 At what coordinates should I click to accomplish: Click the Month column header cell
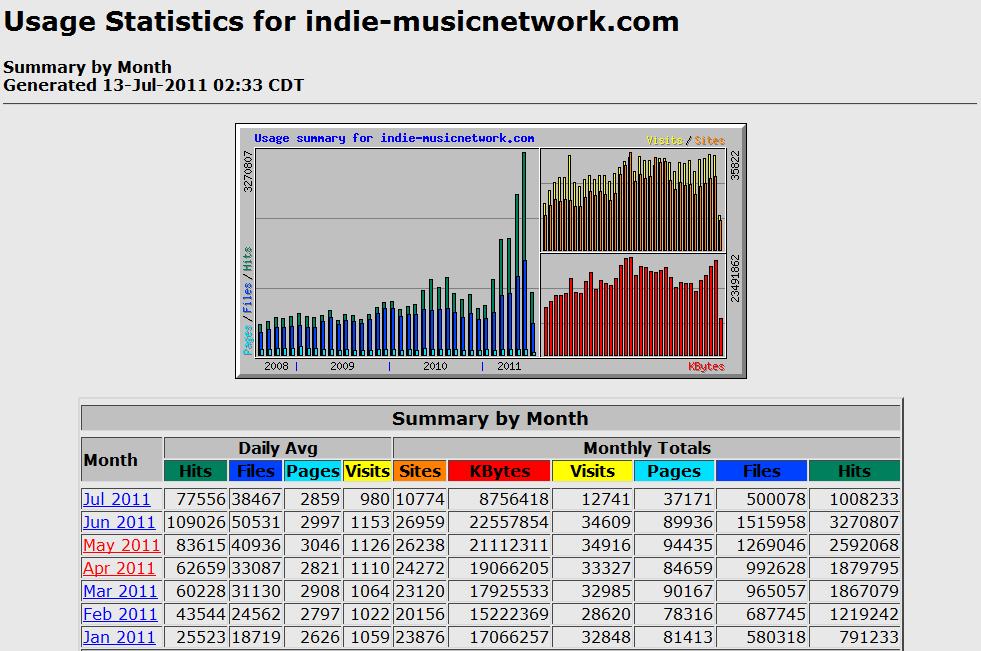(x=122, y=460)
